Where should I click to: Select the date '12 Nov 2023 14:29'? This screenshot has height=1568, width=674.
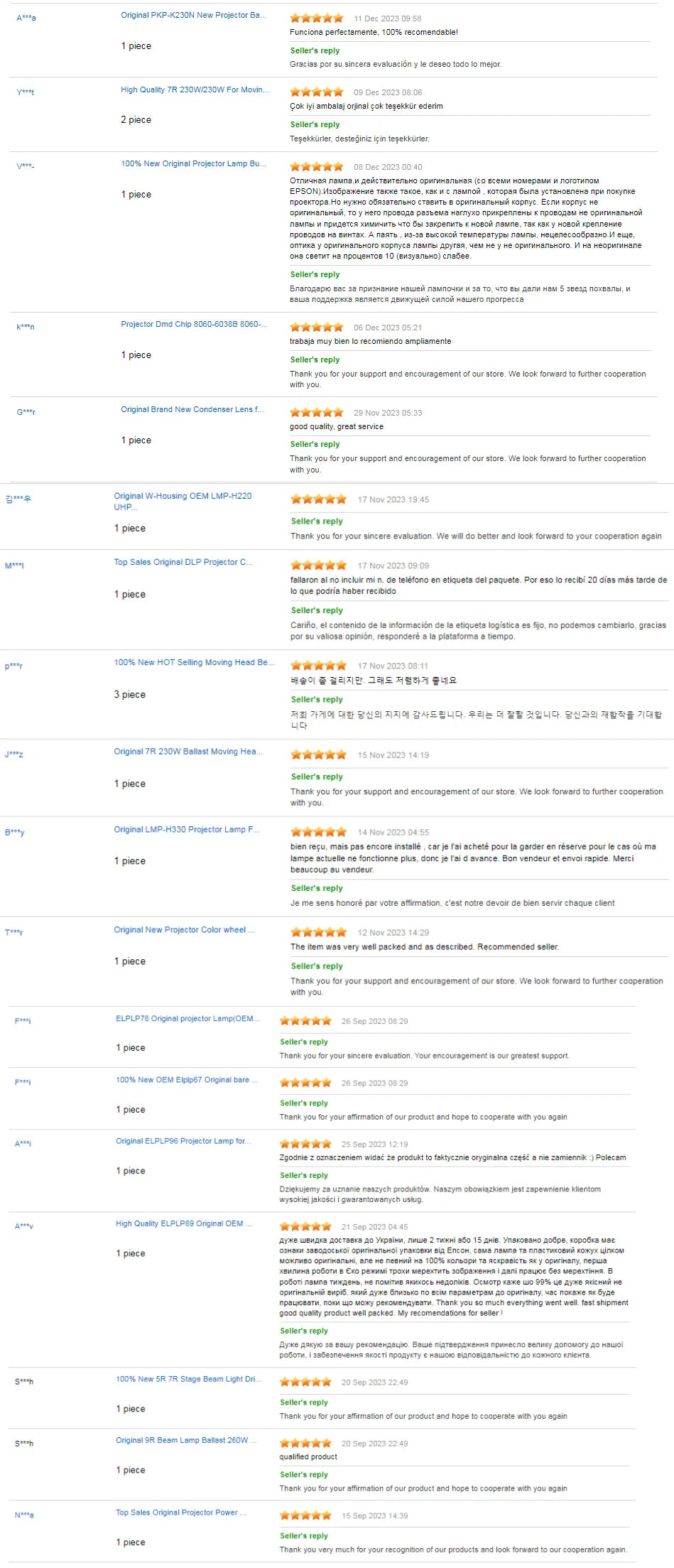click(393, 932)
